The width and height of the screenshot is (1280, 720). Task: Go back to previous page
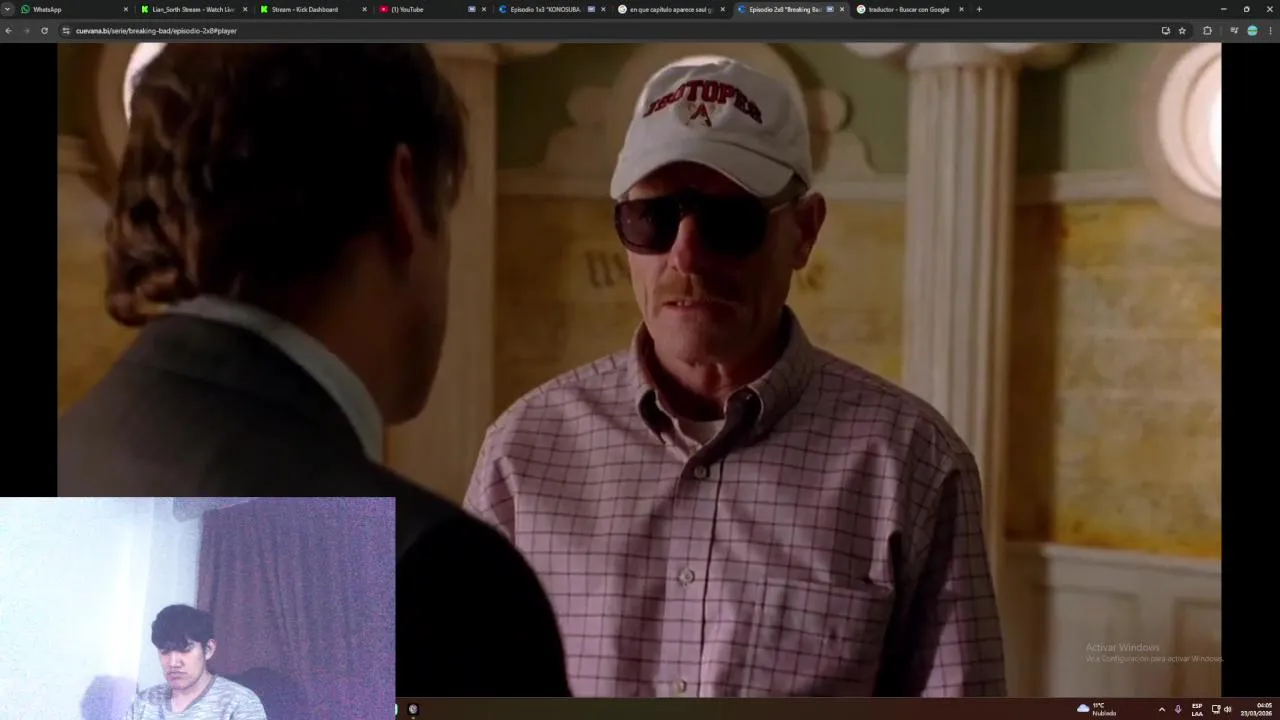(x=8, y=31)
